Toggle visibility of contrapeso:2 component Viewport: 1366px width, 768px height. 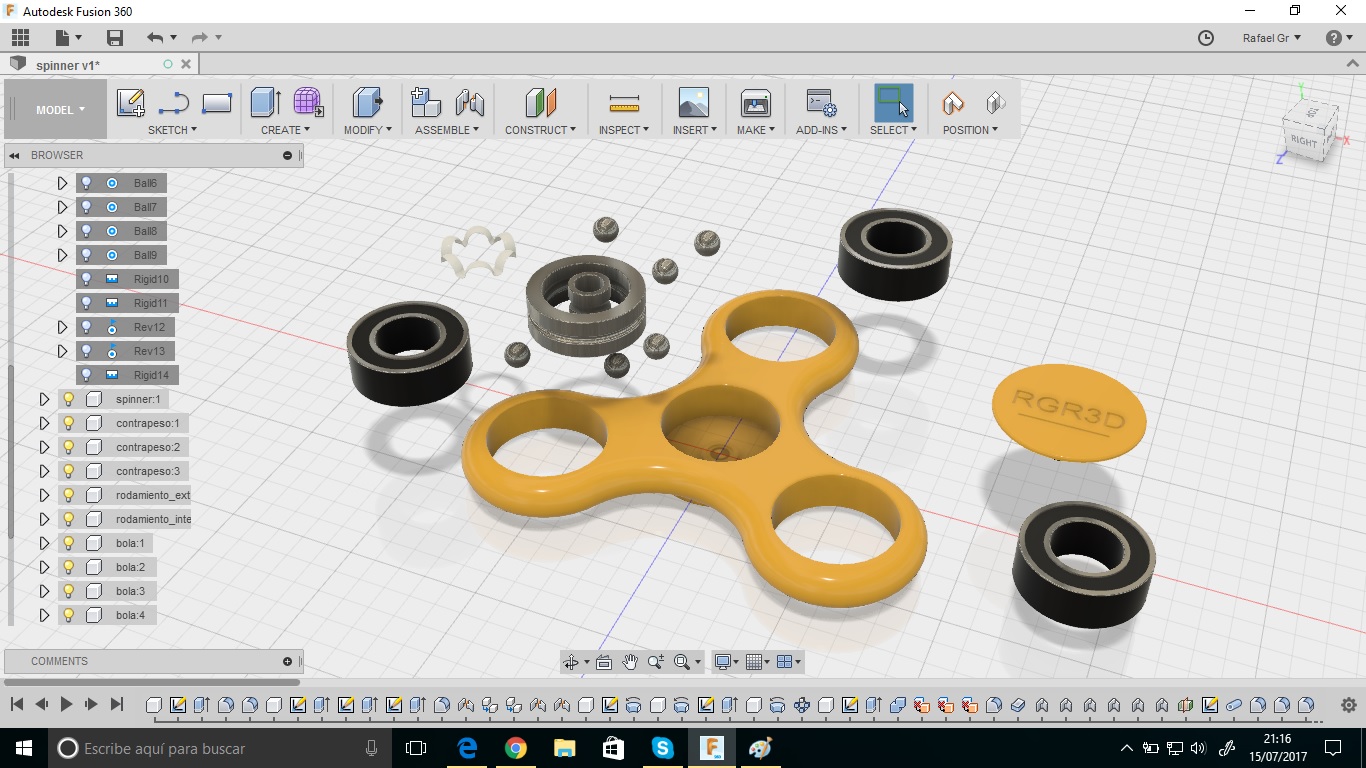coord(69,447)
